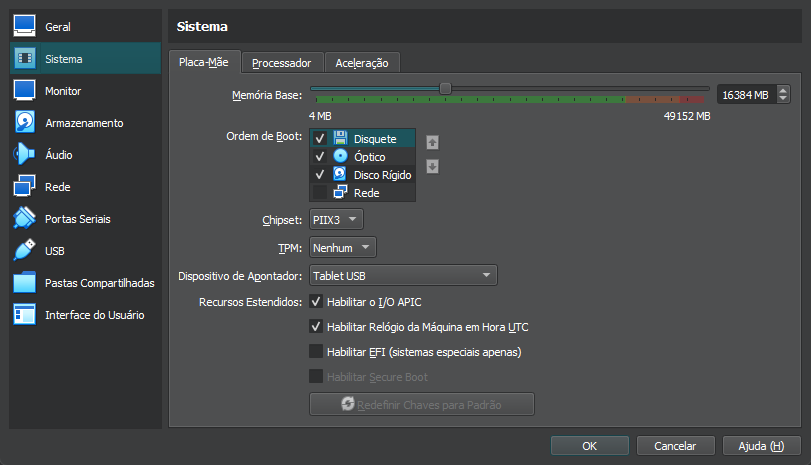Screen dimensions: 811x465
Task: Move boot device up with arrow
Action: (x=432, y=142)
